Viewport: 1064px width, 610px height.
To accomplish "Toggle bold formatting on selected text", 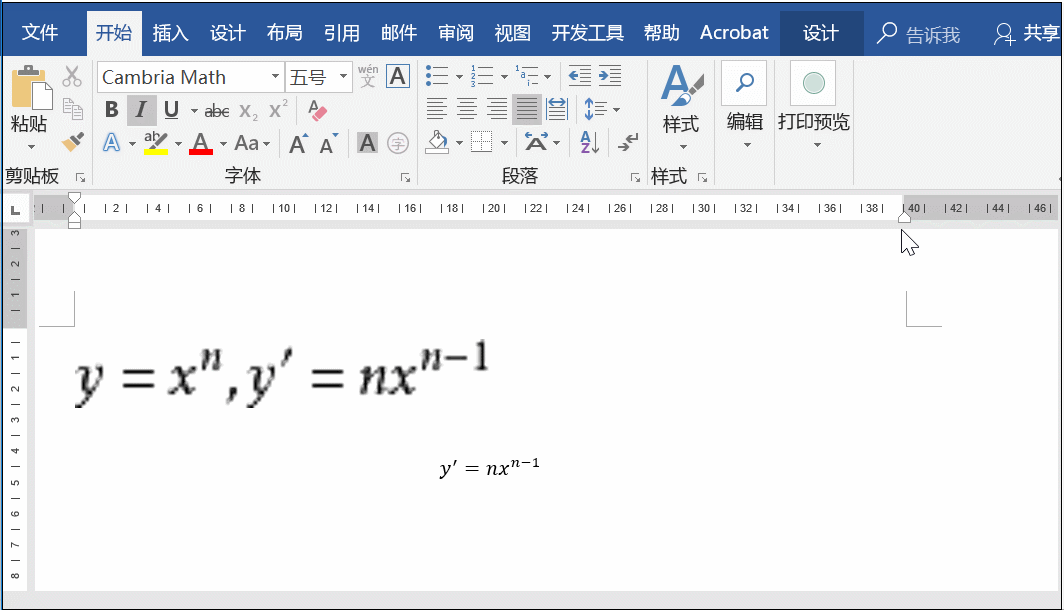I will [111, 110].
